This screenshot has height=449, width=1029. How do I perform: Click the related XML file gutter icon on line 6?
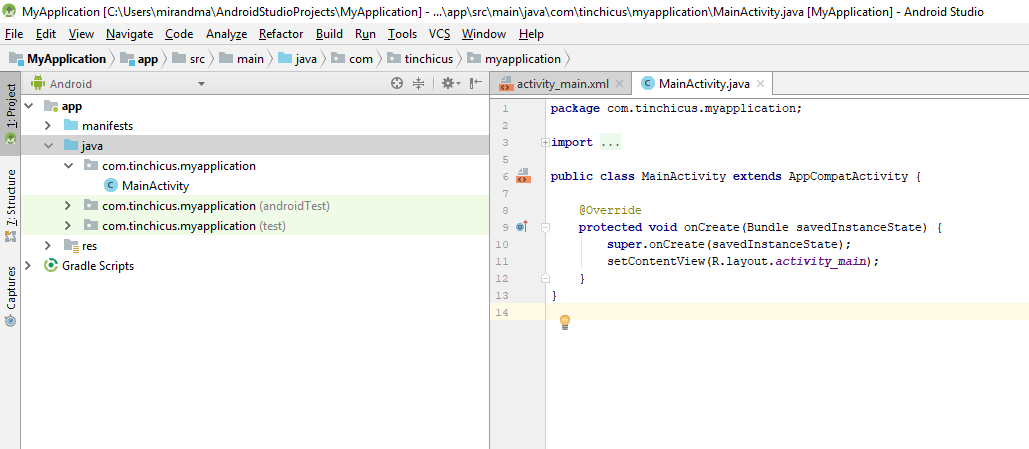point(522,177)
